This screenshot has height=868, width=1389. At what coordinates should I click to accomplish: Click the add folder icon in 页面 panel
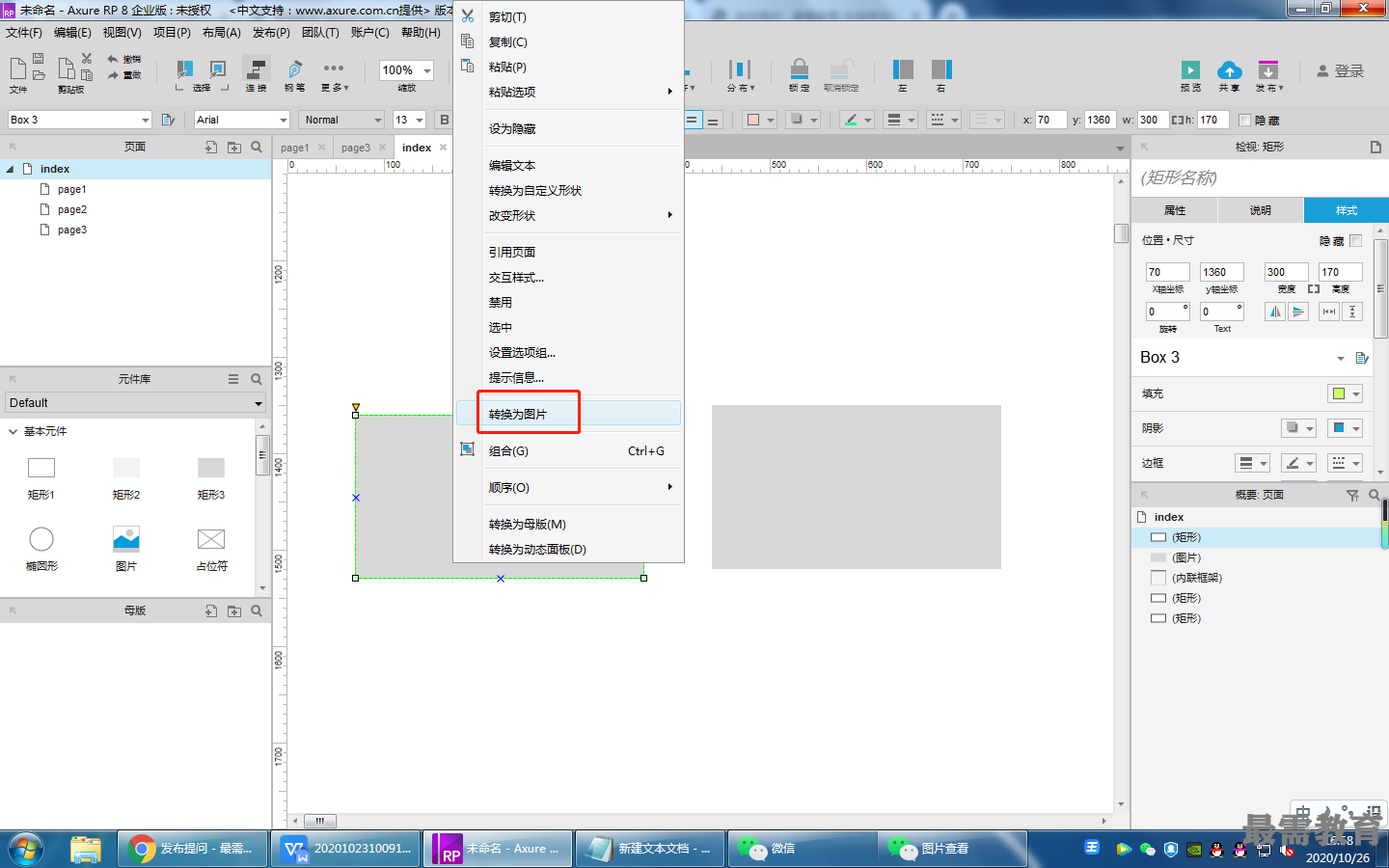tap(234, 147)
